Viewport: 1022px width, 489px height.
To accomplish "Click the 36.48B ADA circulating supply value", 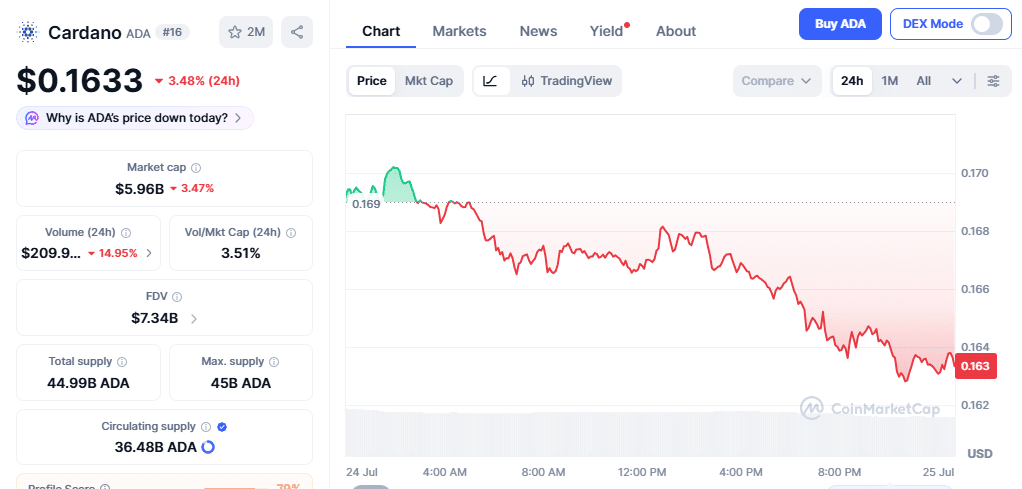I will (154, 447).
